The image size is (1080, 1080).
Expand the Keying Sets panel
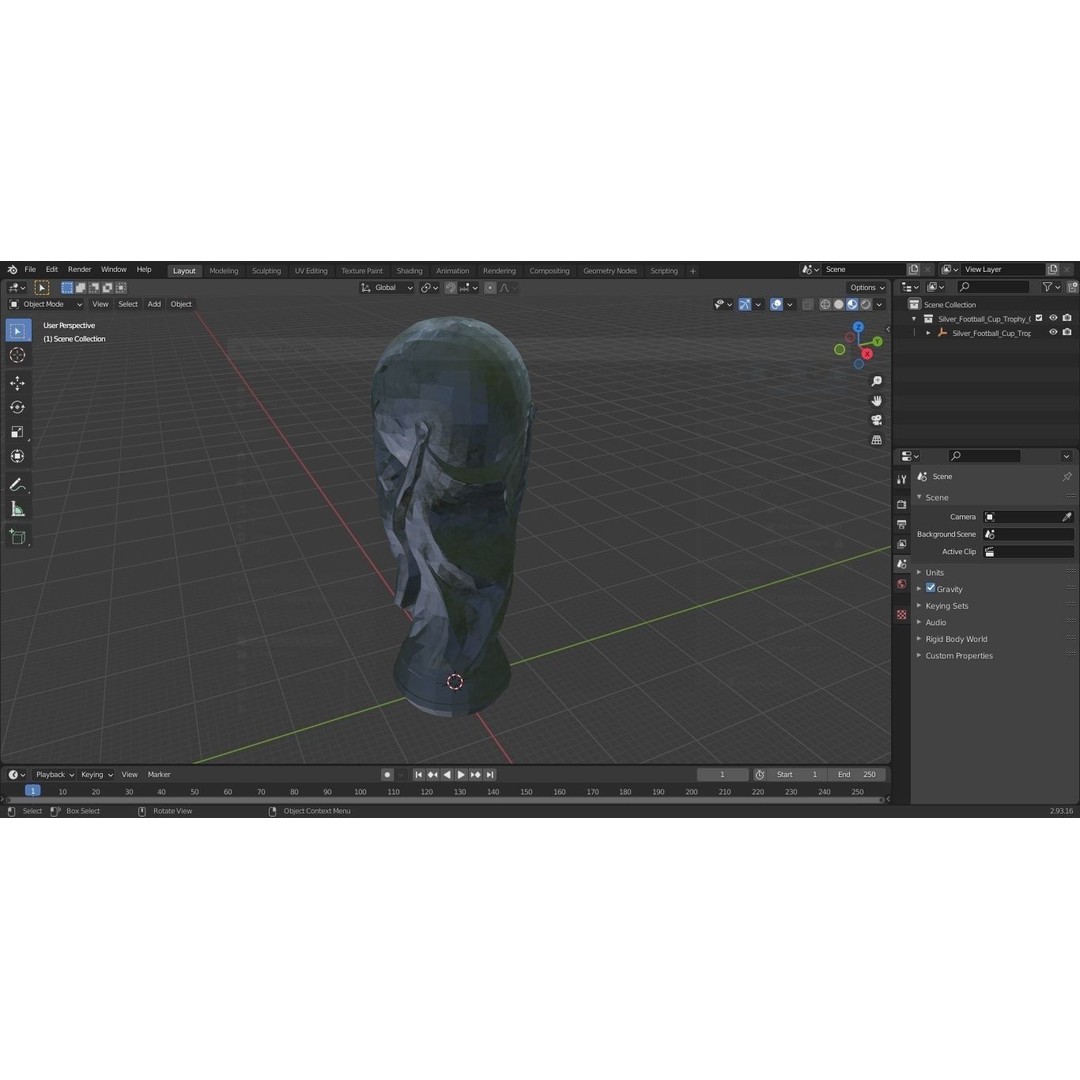click(x=946, y=606)
